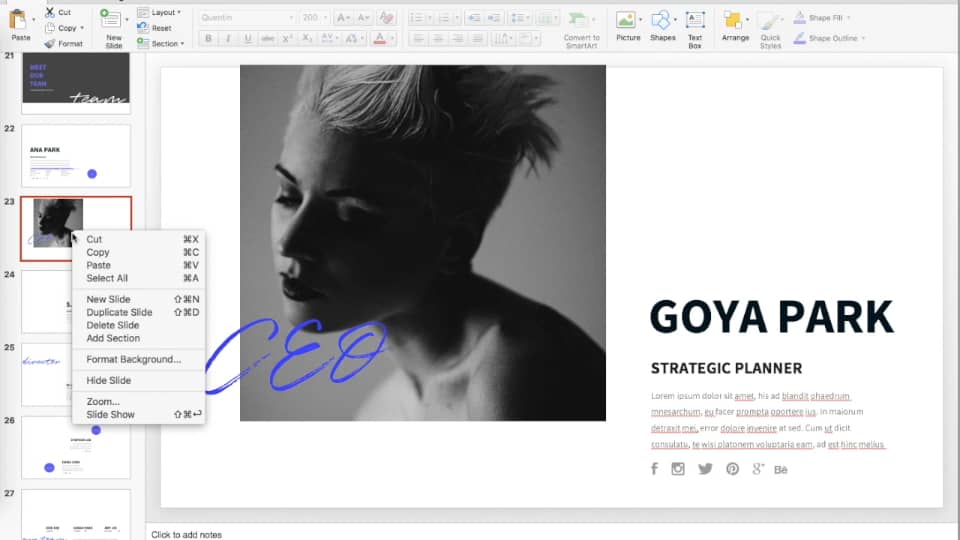Click the Copy icon in ribbon
Image resolution: width=960 pixels, height=540 pixels.
pos(50,28)
